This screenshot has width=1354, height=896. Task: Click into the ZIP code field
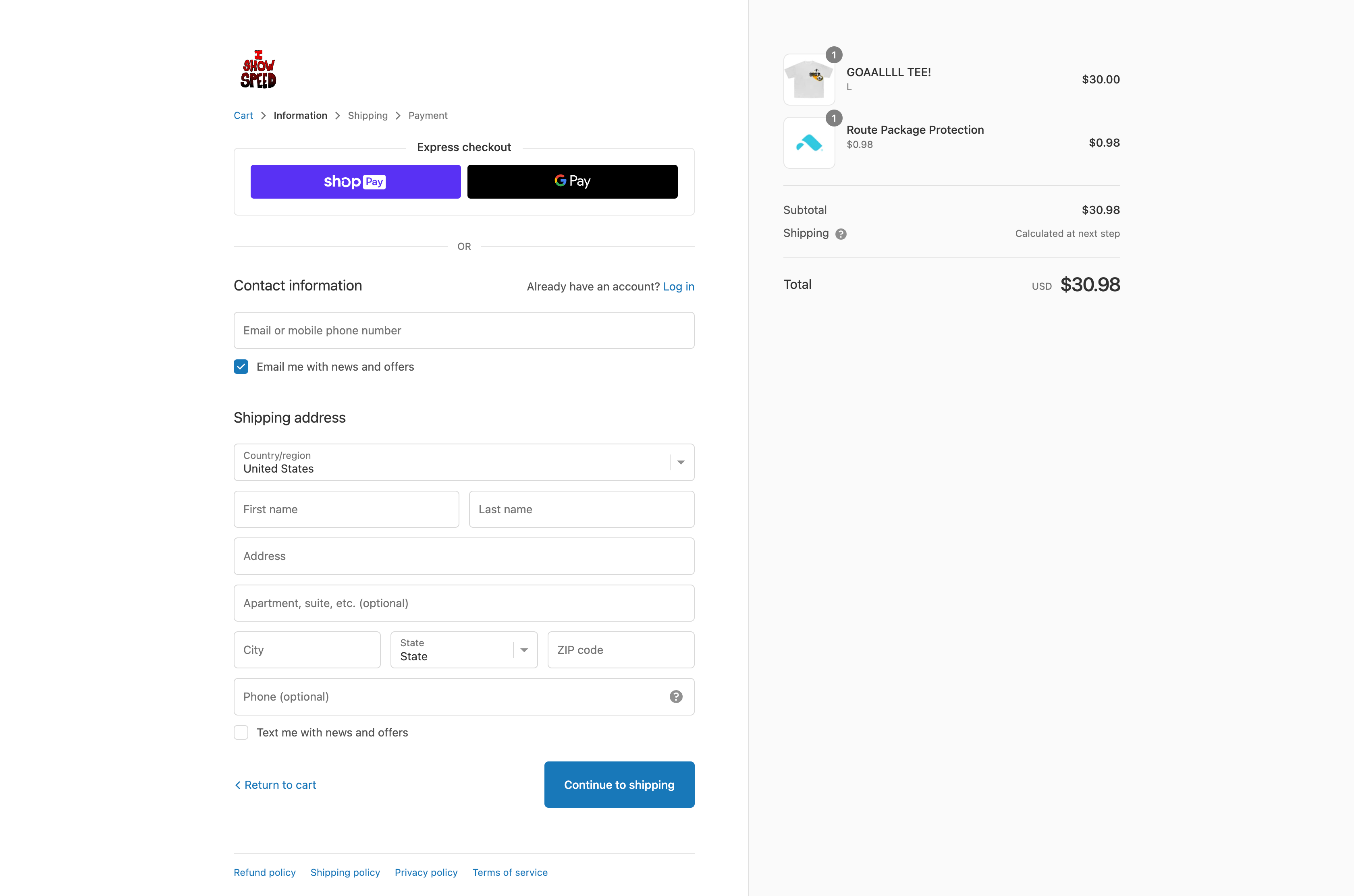point(620,650)
